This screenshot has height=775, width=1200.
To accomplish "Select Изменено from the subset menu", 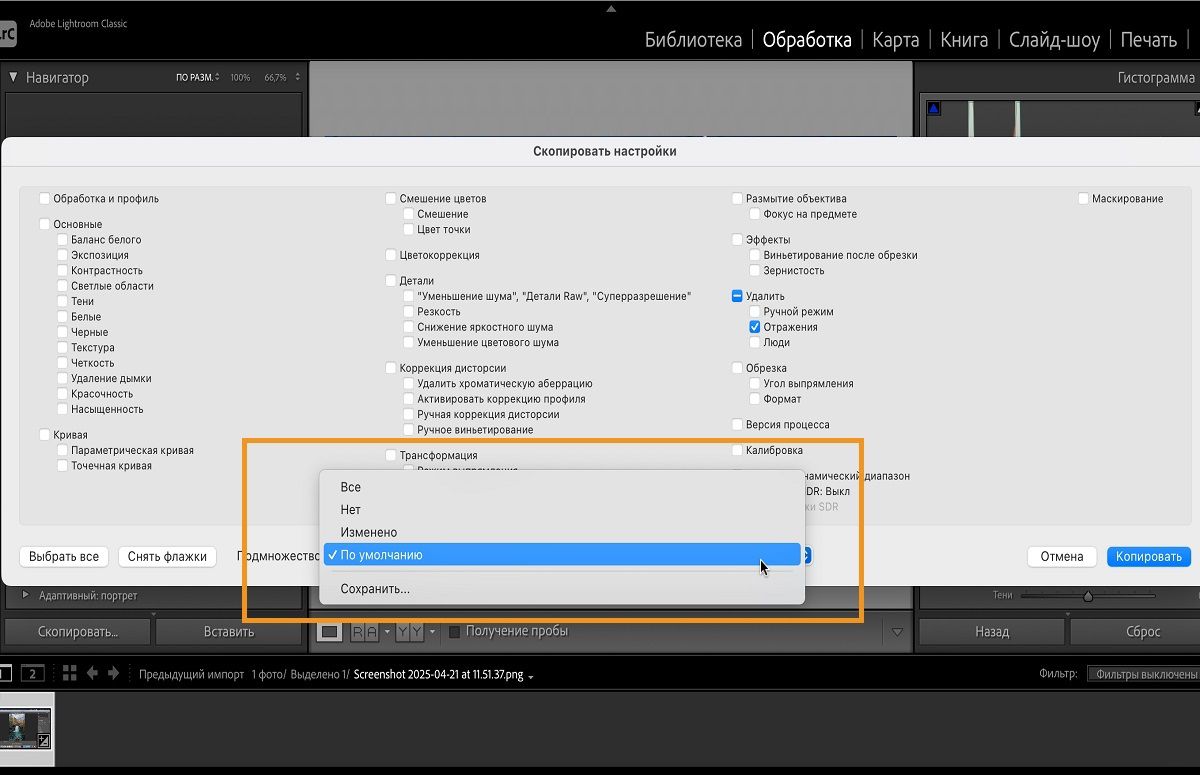I will point(562,532).
